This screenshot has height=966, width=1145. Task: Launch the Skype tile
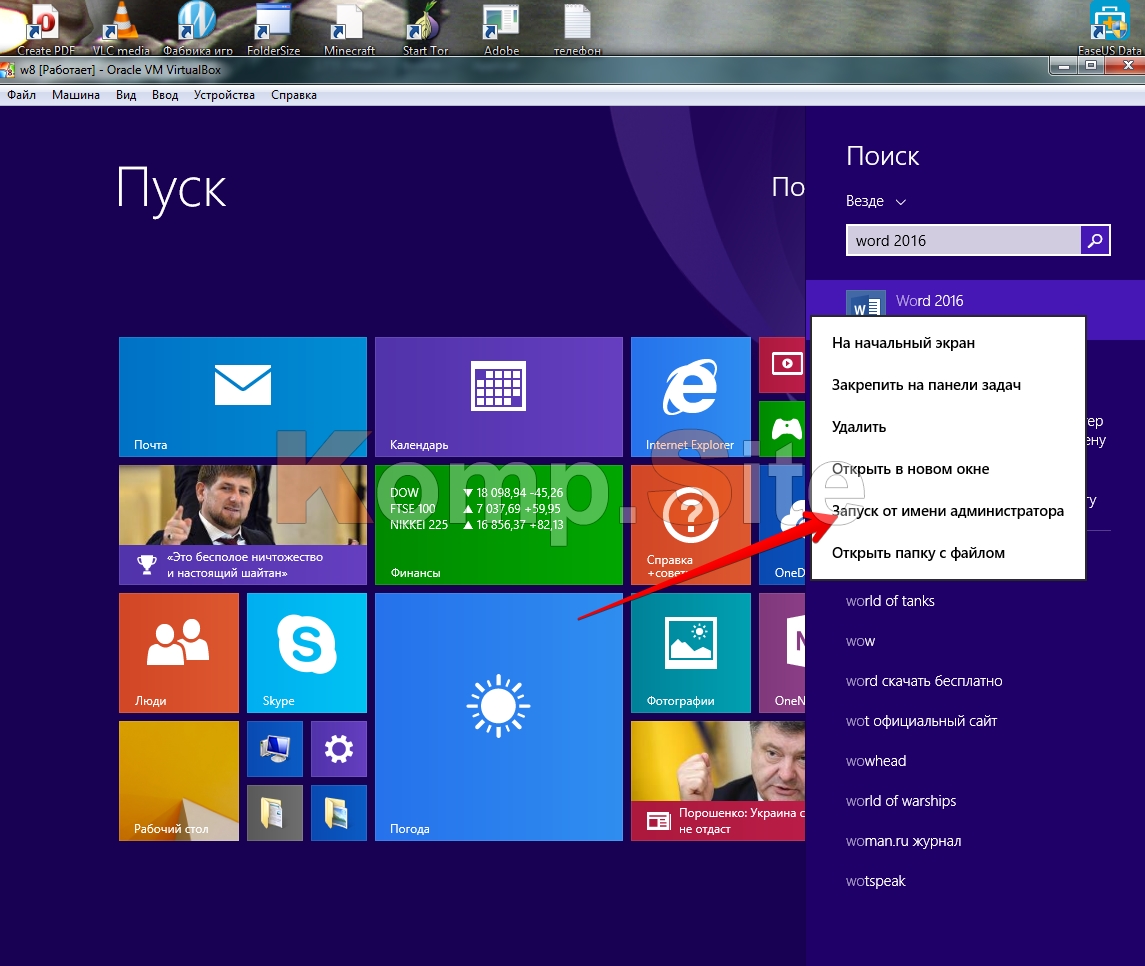[x=307, y=653]
